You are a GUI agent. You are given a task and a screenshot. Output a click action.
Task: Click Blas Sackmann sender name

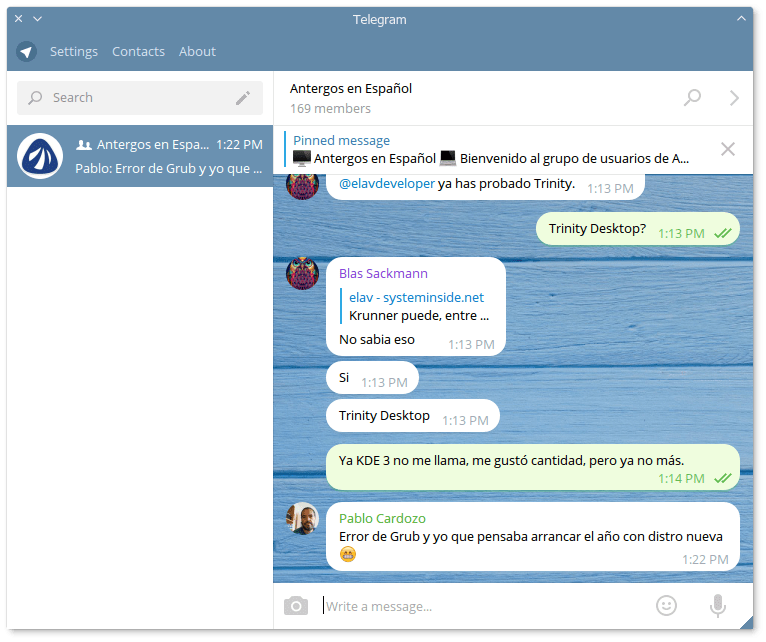tap(383, 274)
